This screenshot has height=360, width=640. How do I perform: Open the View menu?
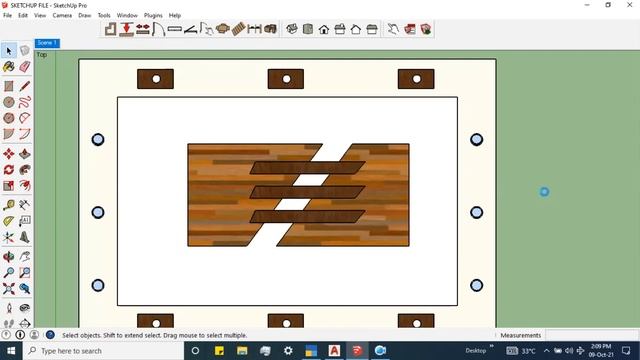click(x=40, y=15)
